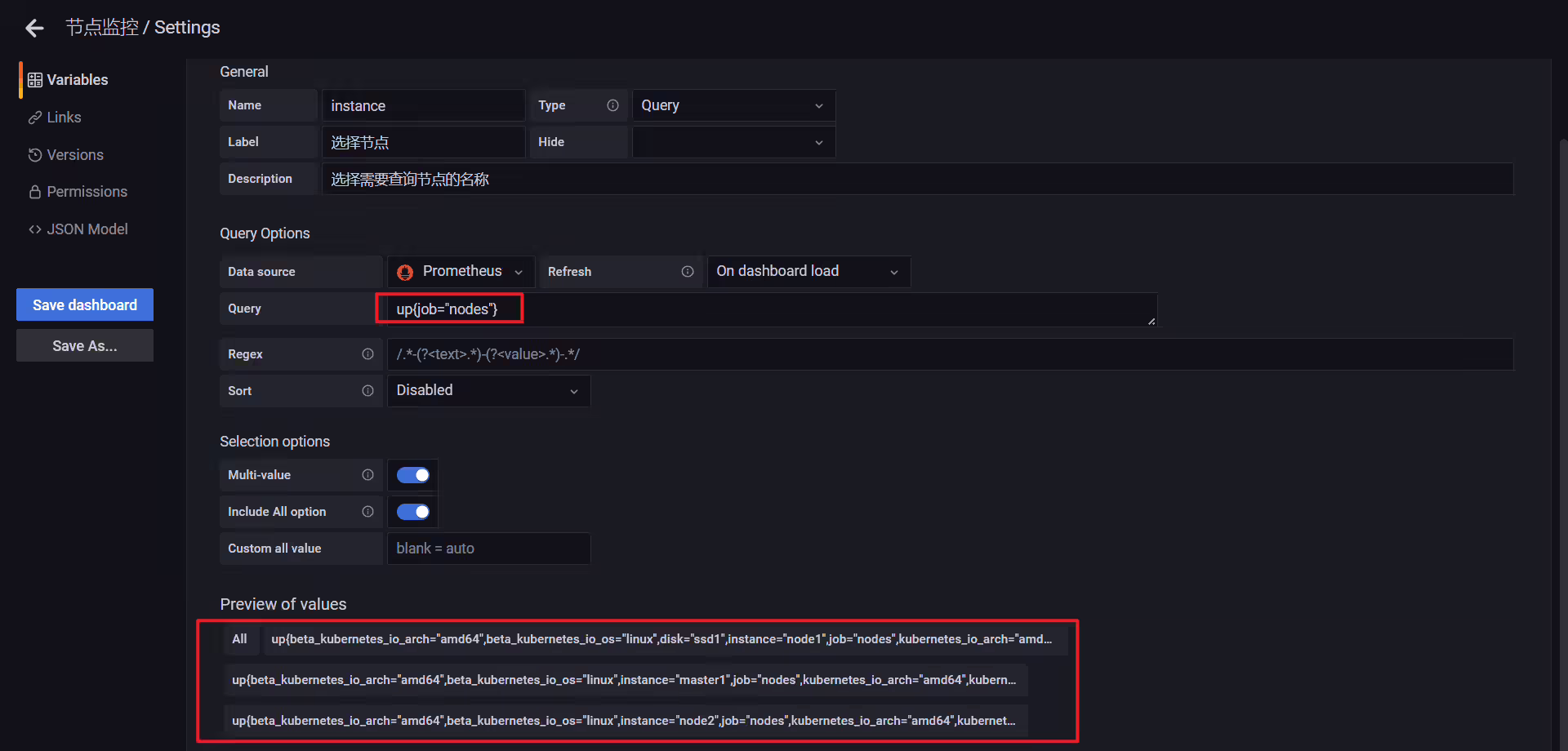Image resolution: width=1568 pixels, height=751 pixels.
Task: Click the Prometheus data source icon
Action: pos(405,272)
